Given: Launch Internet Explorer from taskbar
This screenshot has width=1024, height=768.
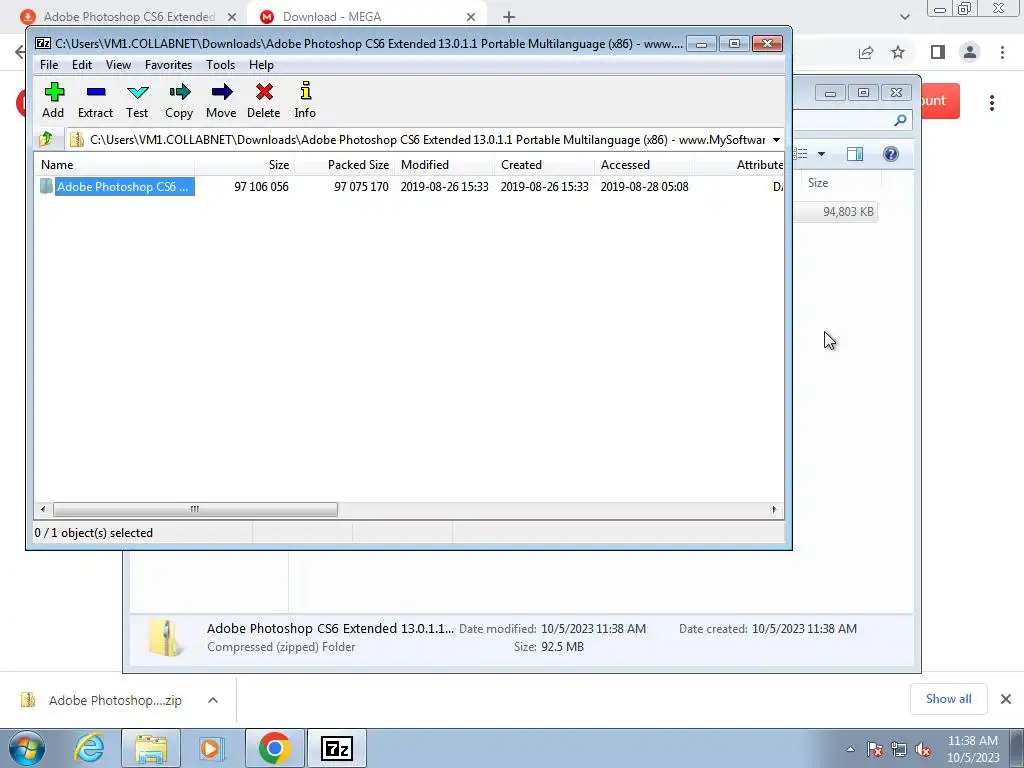Looking at the screenshot, I should [89, 748].
